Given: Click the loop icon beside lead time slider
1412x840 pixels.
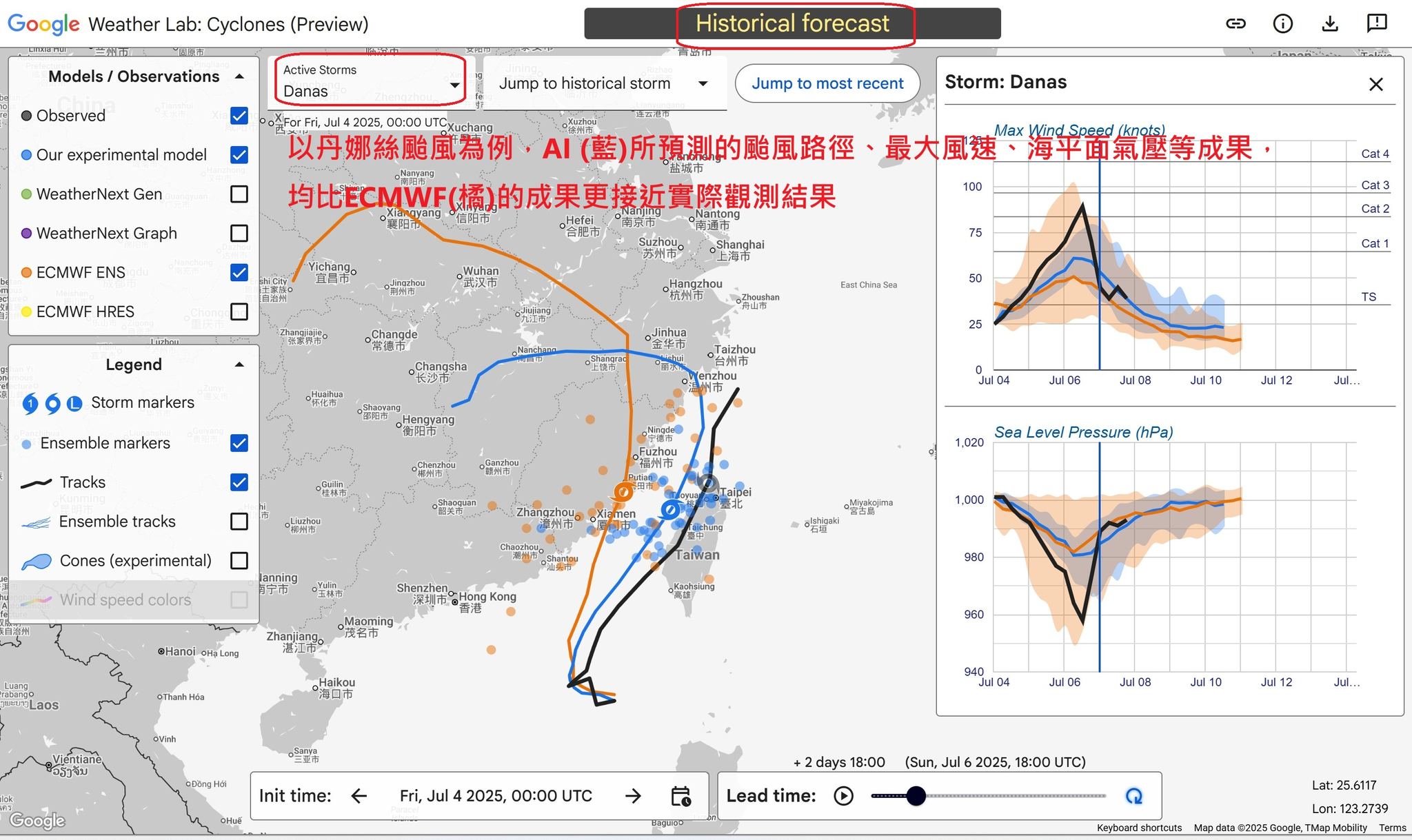Looking at the screenshot, I should [x=1134, y=796].
